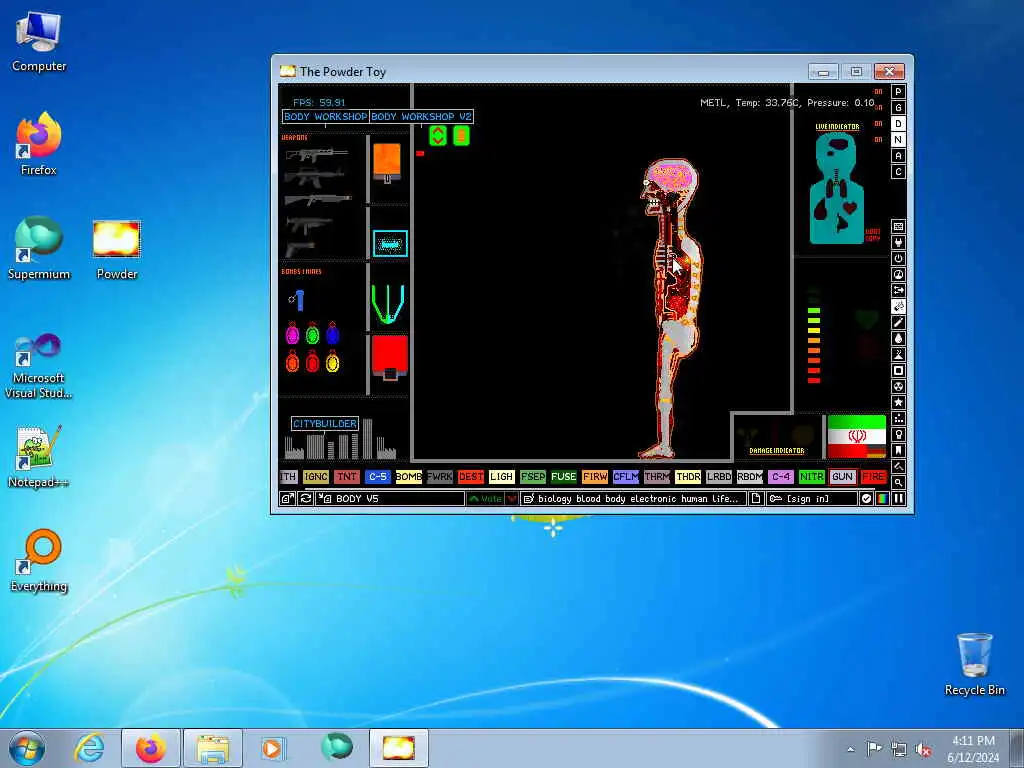The height and width of the screenshot is (768, 1024).
Task: Select the IGNC element
Action: pos(315,477)
